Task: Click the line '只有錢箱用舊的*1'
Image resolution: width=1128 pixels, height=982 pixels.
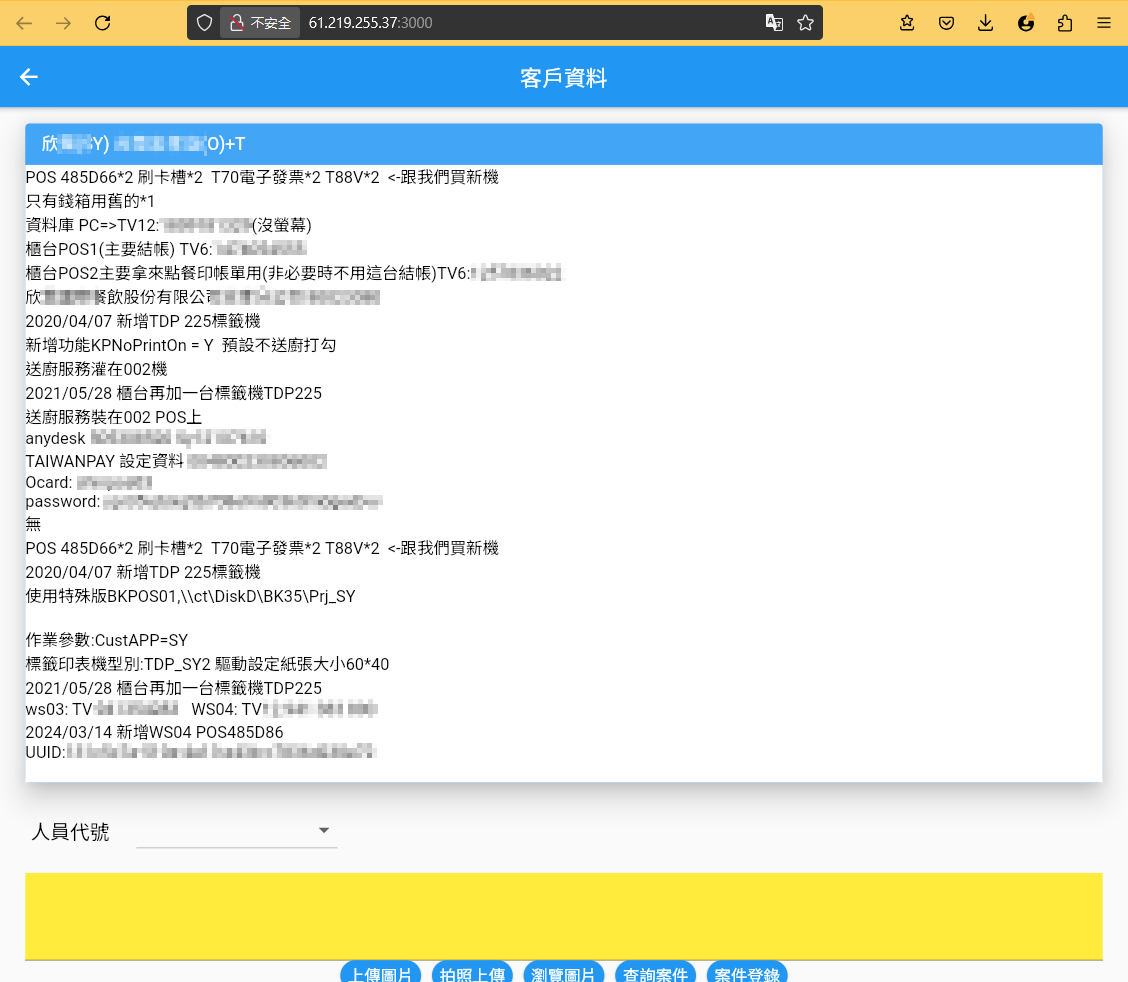Action: [90, 201]
